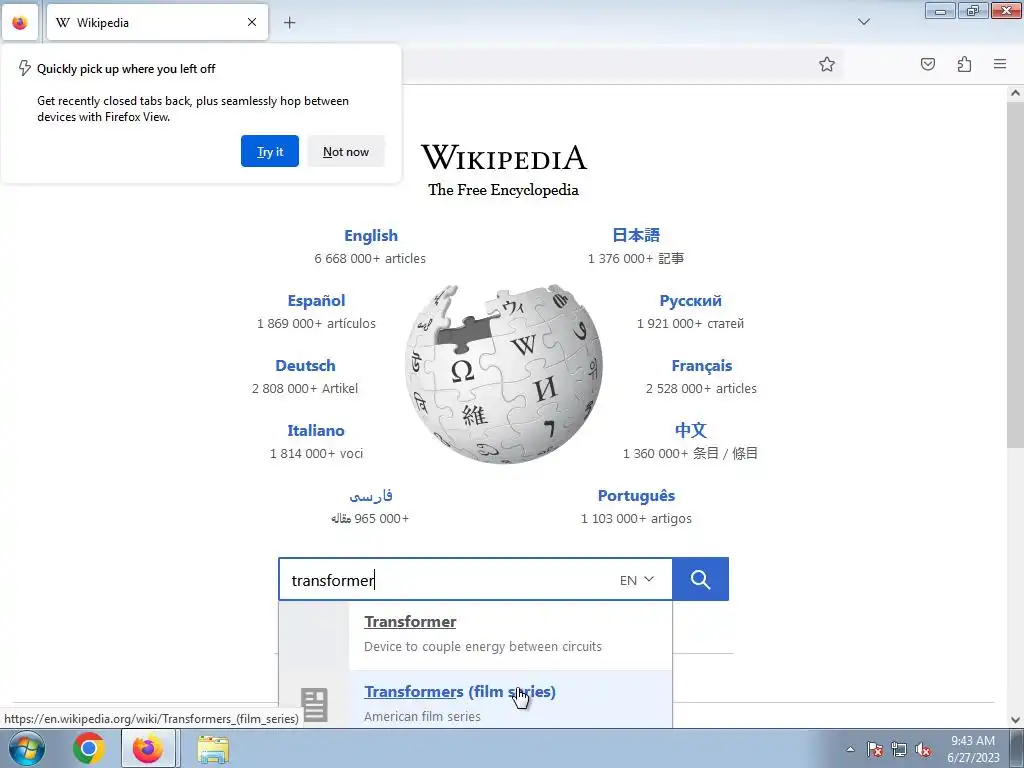Bookmark this page with the star icon
Viewport: 1024px width, 768px height.
pos(827,64)
